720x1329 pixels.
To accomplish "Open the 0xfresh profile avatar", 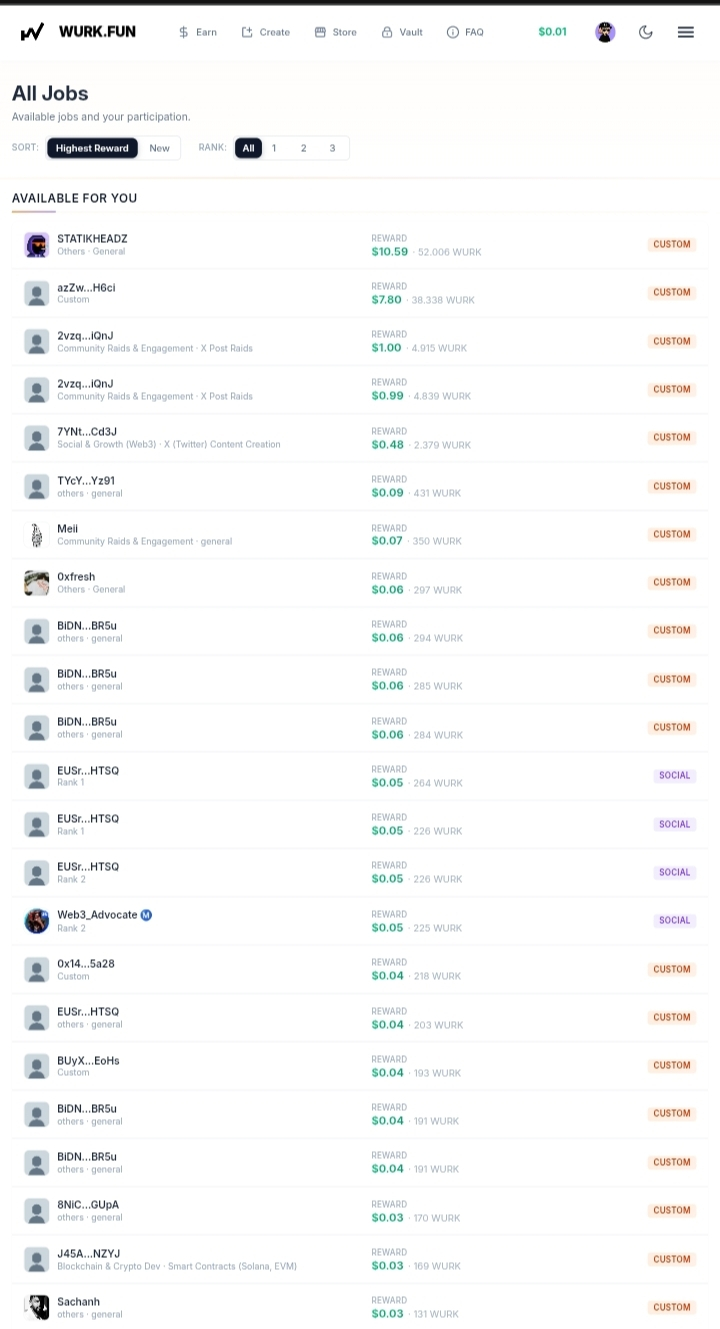I will 37,583.
